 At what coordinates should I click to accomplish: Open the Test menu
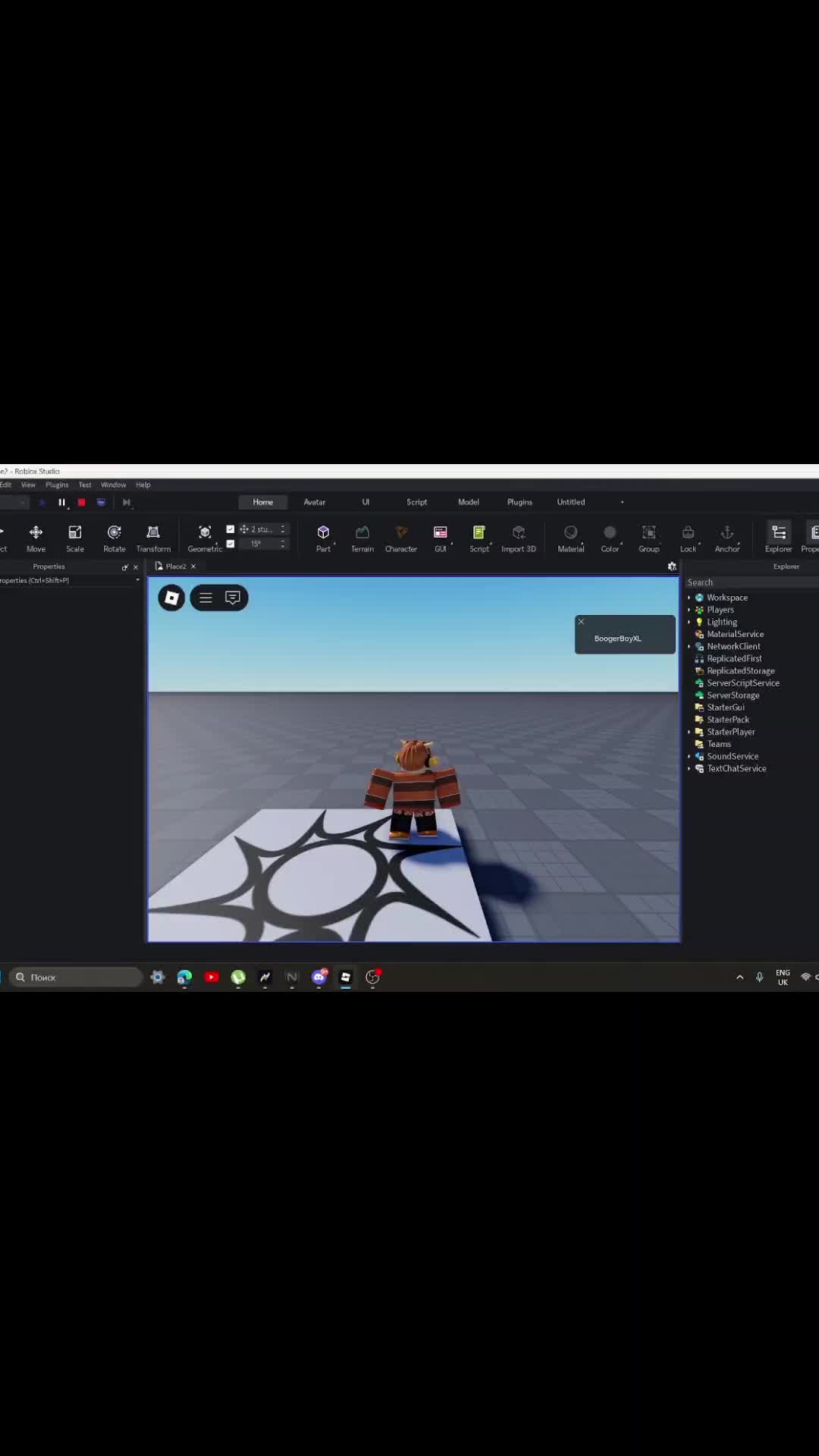(x=85, y=485)
